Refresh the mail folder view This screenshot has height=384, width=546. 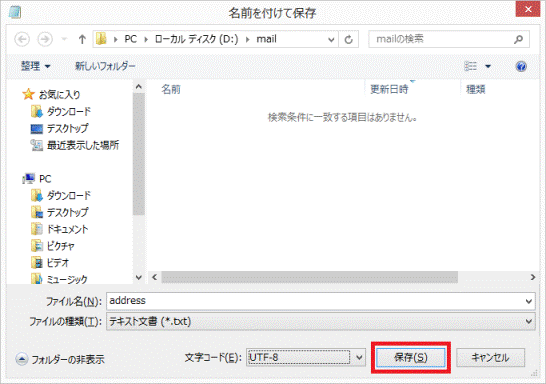(349, 40)
